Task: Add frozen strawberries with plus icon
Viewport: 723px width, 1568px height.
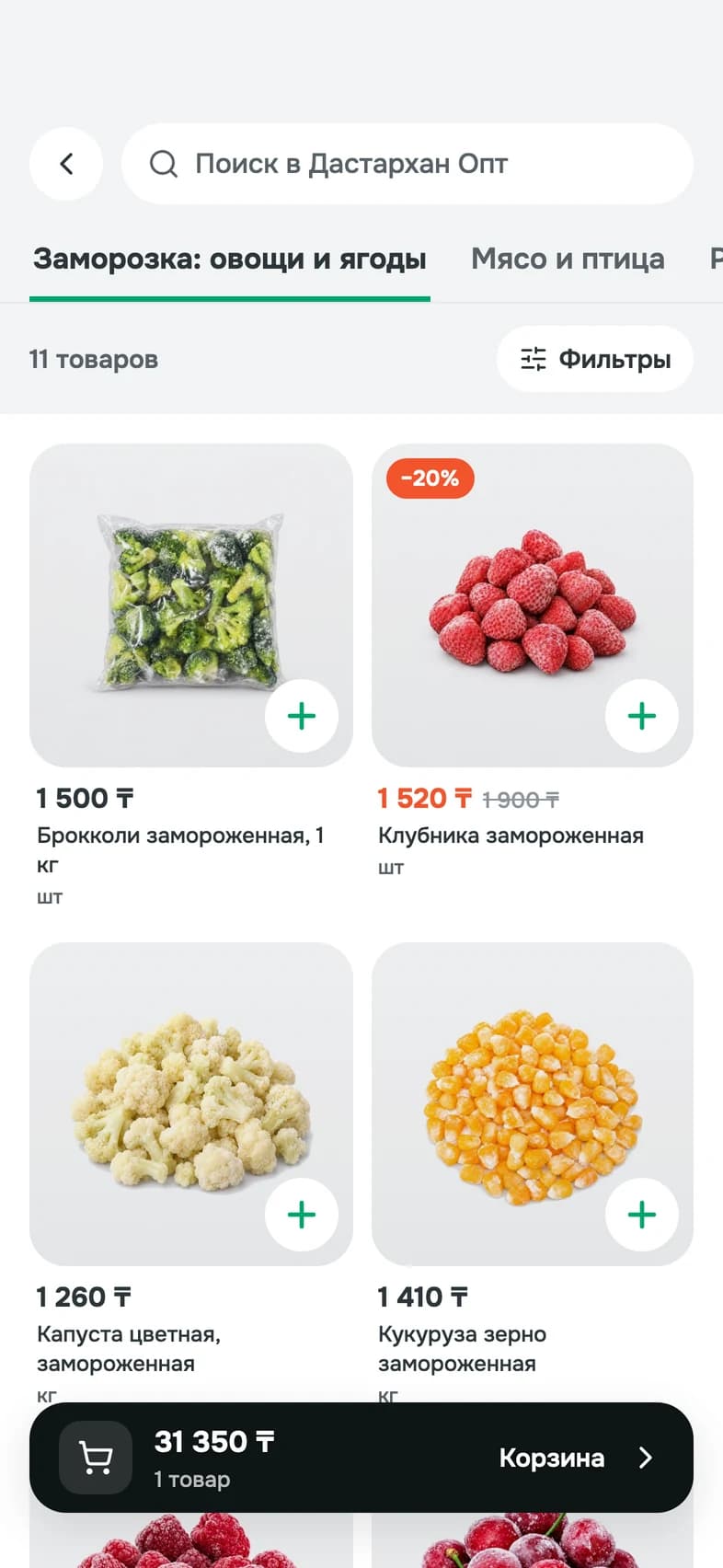Action: click(642, 716)
